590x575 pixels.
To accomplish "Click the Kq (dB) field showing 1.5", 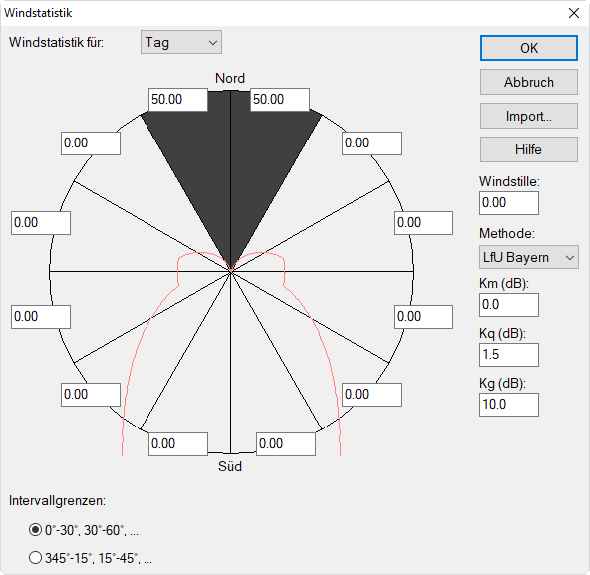I will 509,355.
